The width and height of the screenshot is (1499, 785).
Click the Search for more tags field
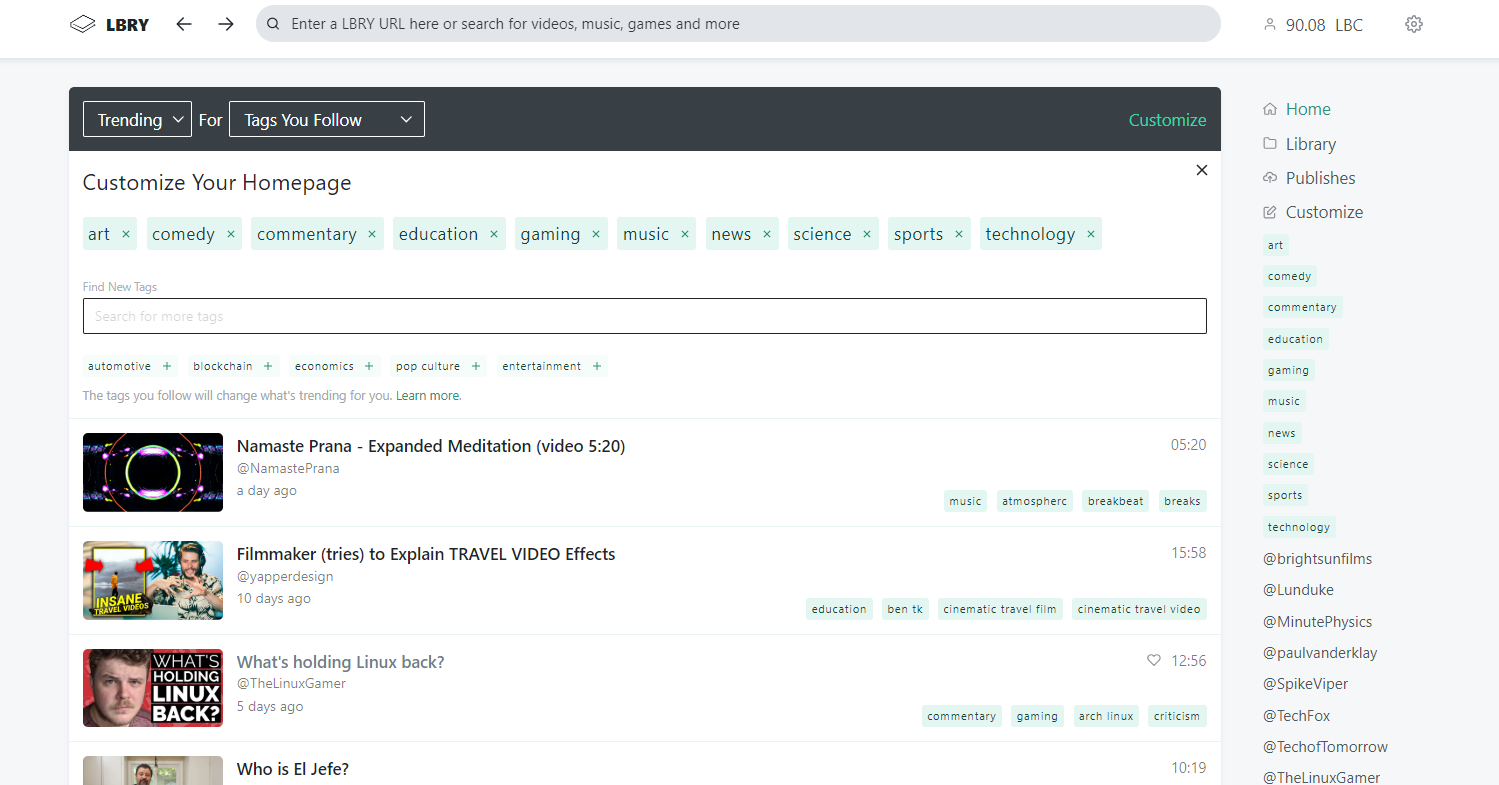pos(644,316)
